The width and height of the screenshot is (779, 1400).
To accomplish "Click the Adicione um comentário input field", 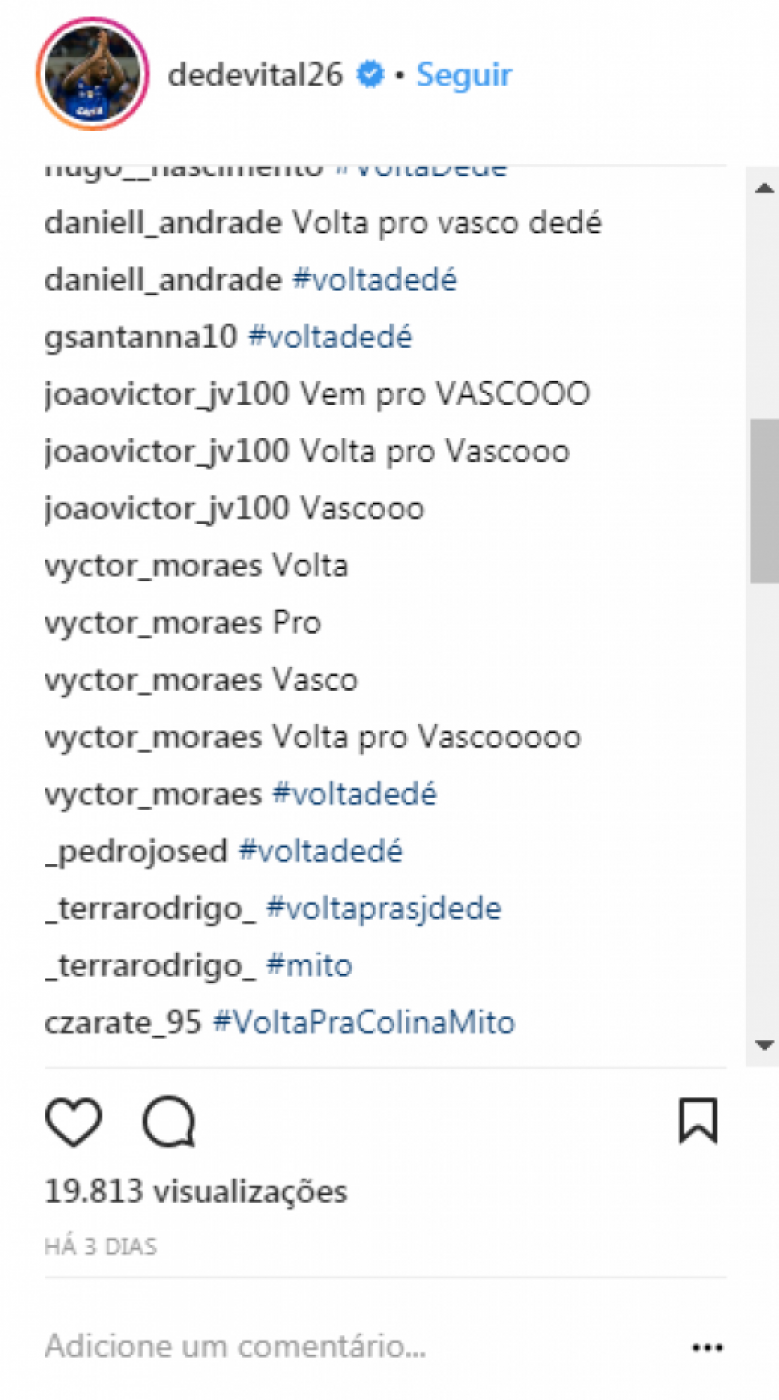I will (x=360, y=1347).
